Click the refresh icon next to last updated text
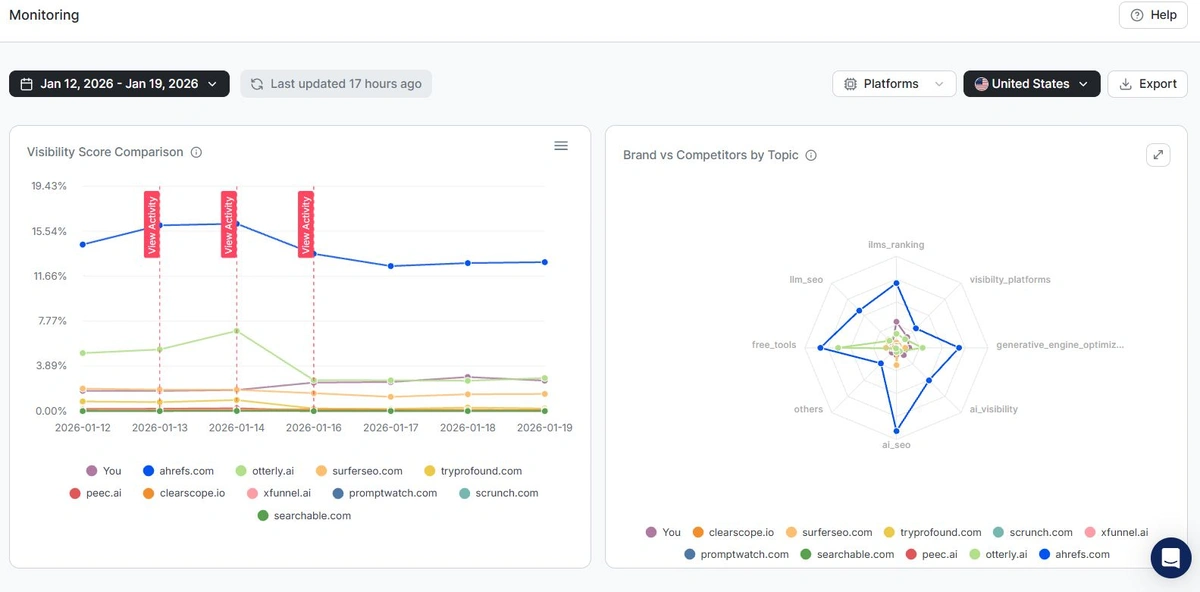Image resolution: width=1200 pixels, height=592 pixels. (258, 83)
